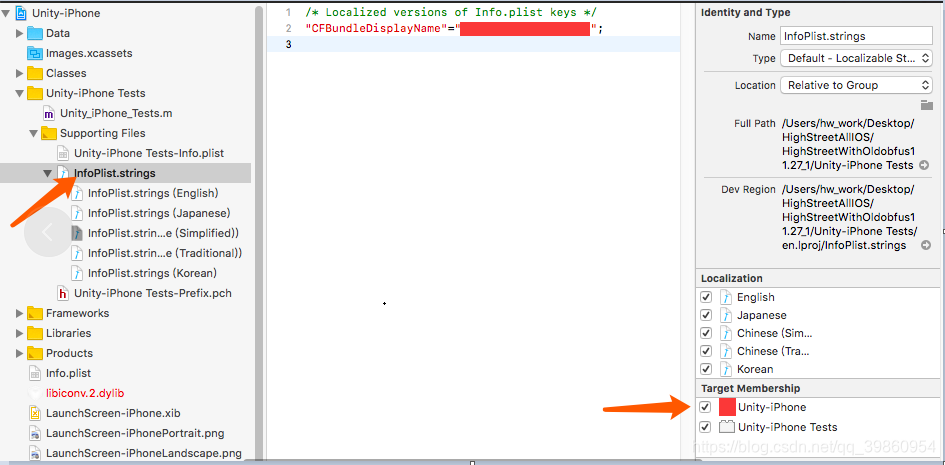The height and width of the screenshot is (465, 945).
Task: Click the InfoPlist.strings (Japanese) file icon
Action: (x=77, y=213)
